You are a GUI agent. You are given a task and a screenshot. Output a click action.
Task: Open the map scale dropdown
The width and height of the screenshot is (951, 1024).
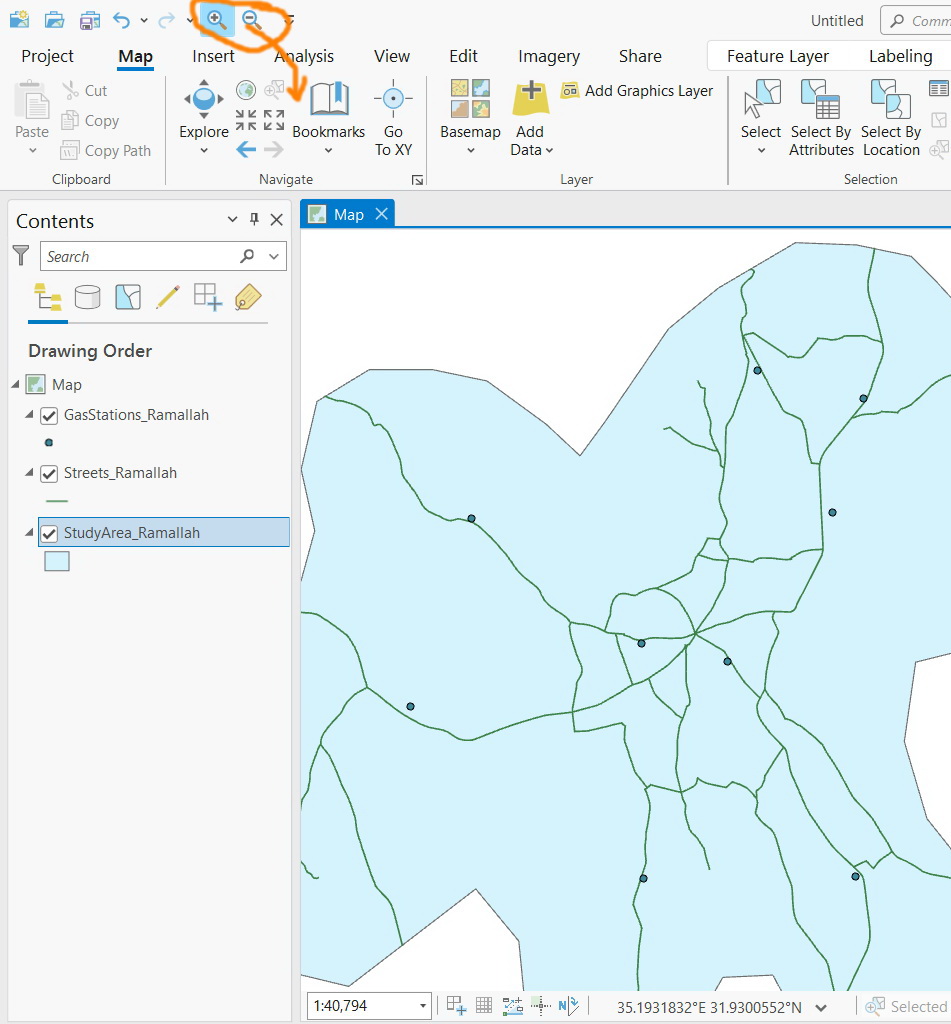coord(423,1006)
